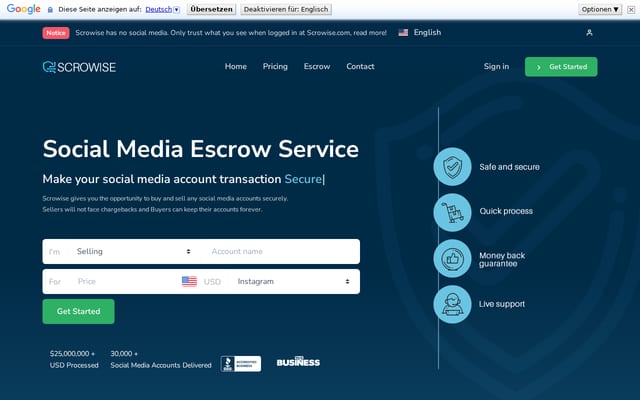
Task: Open the Contact page
Action: tap(360, 67)
